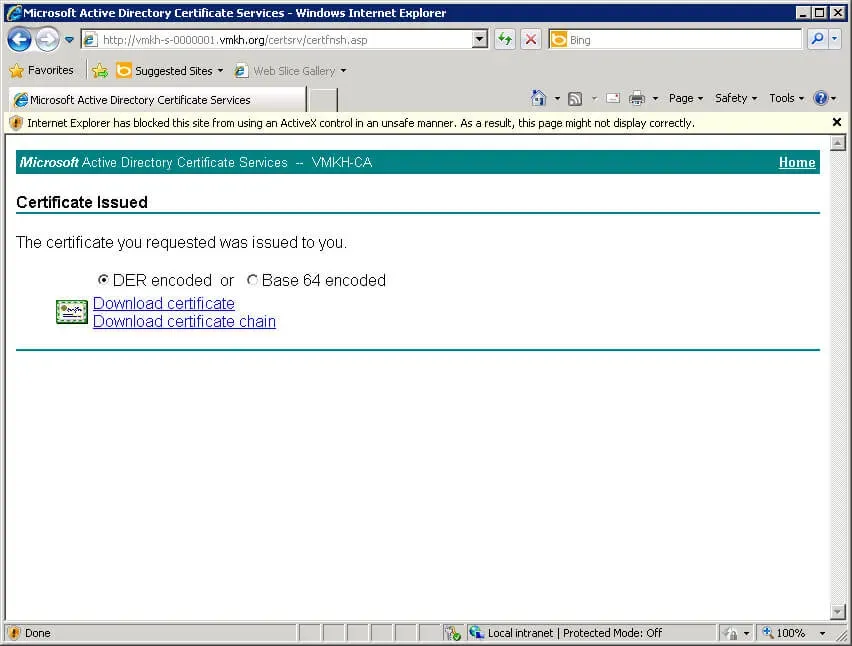Click the Print printer icon
This screenshot has height=646, width=852.
[636, 98]
